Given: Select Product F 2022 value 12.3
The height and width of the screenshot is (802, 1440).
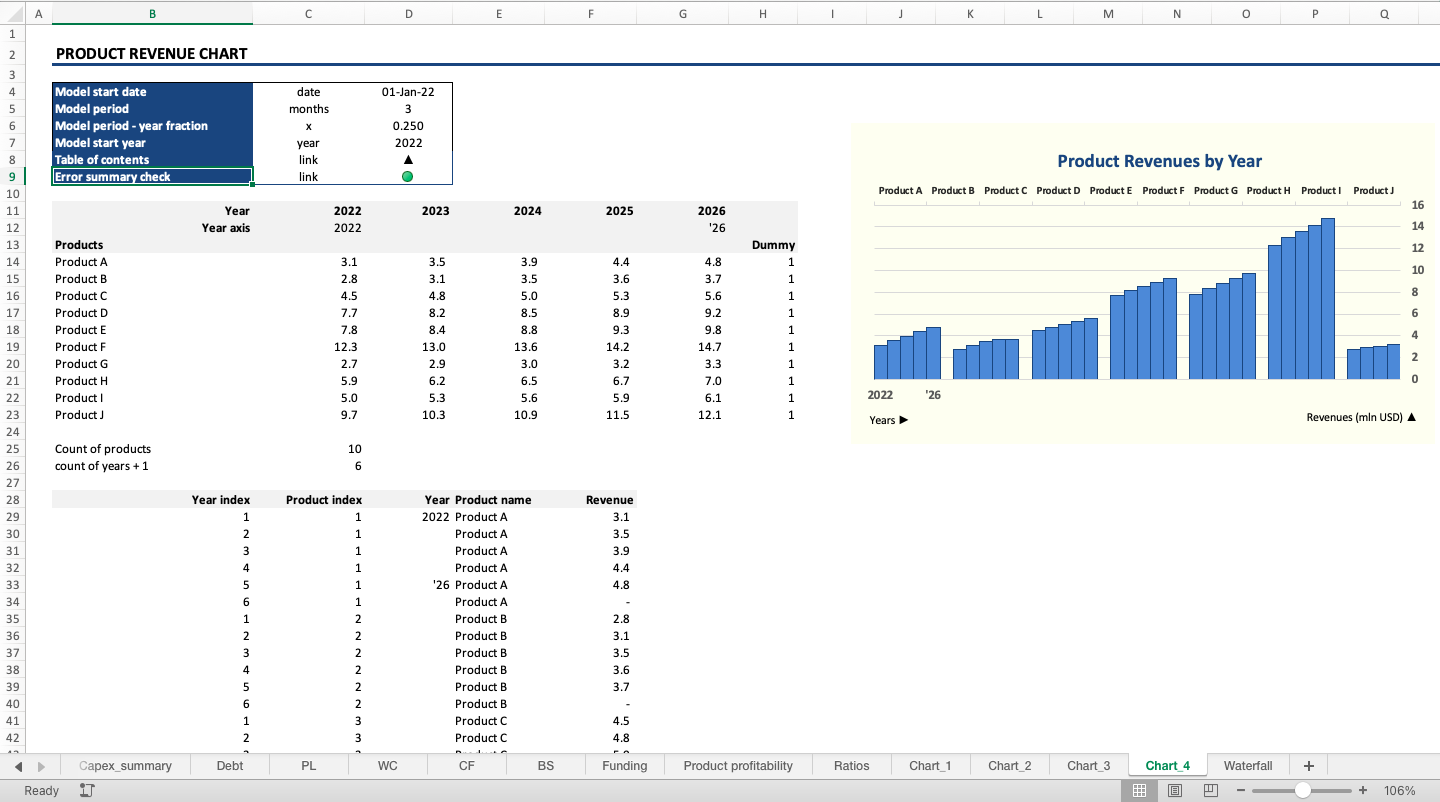Looking at the screenshot, I should click(308, 347).
